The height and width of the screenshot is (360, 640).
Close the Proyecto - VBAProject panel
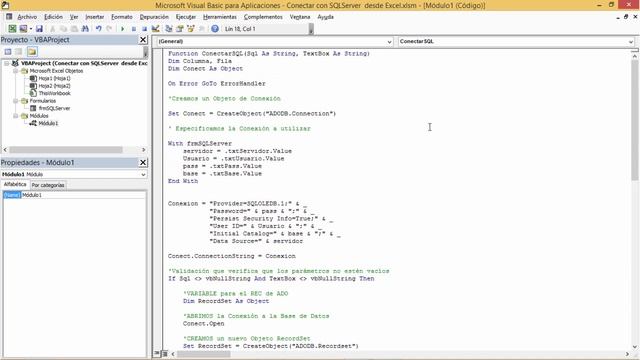coord(143,40)
